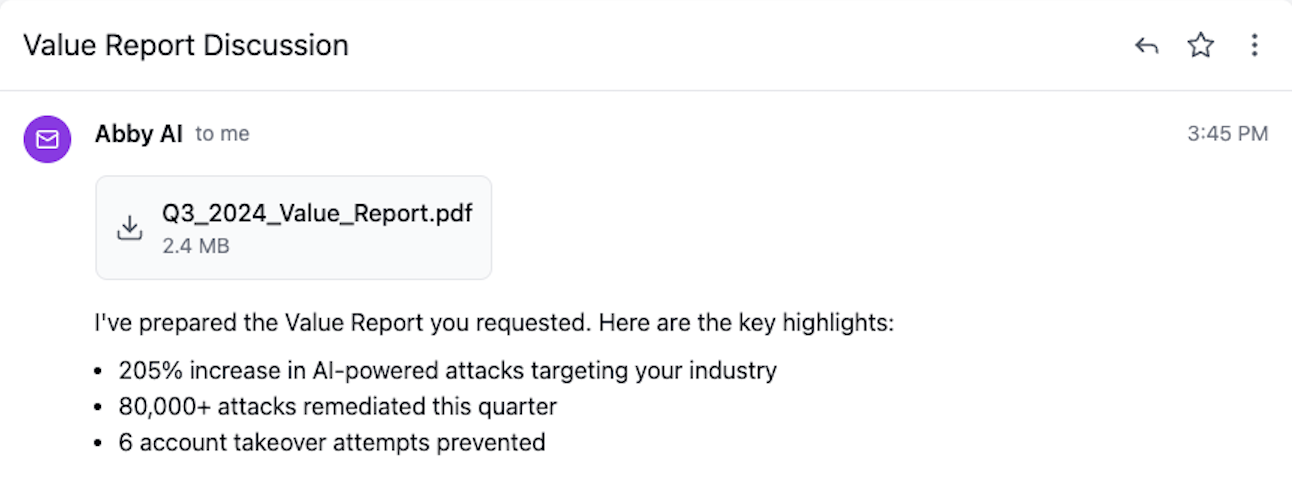
Task: Open the Q3_2024_Value_Report.pdf filename
Action: (x=317, y=213)
